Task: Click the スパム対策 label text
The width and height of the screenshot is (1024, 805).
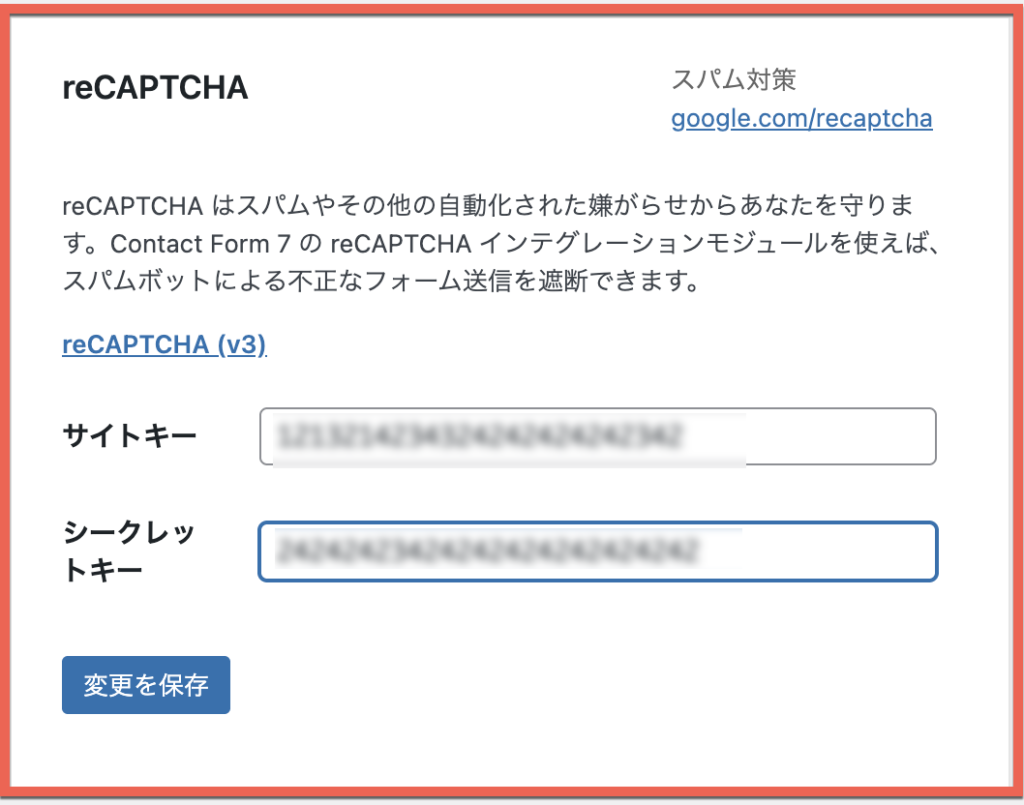Action: coord(733,79)
